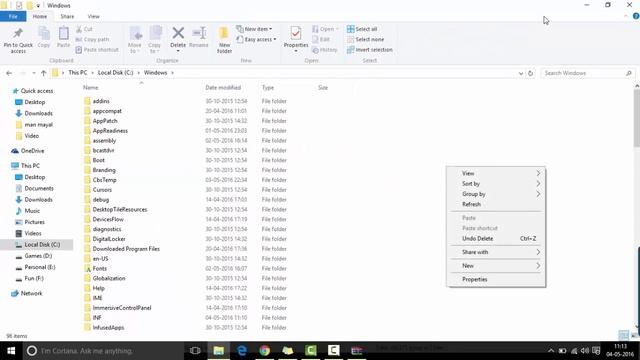Image resolution: width=640 pixels, height=360 pixels.
Task: Open Microsoft Edge from taskbar
Action: pos(242,351)
